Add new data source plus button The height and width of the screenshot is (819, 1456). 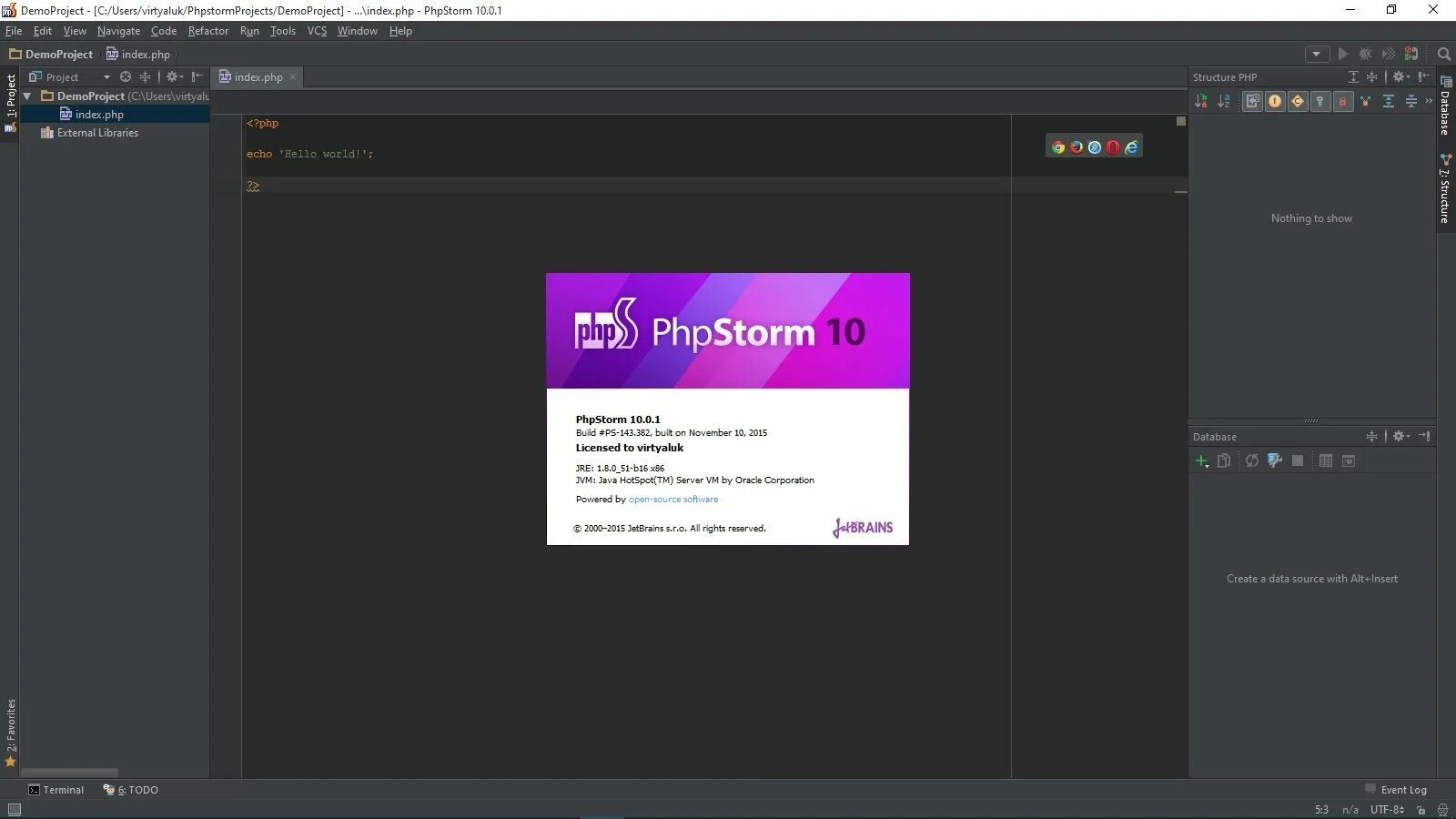click(x=1202, y=461)
